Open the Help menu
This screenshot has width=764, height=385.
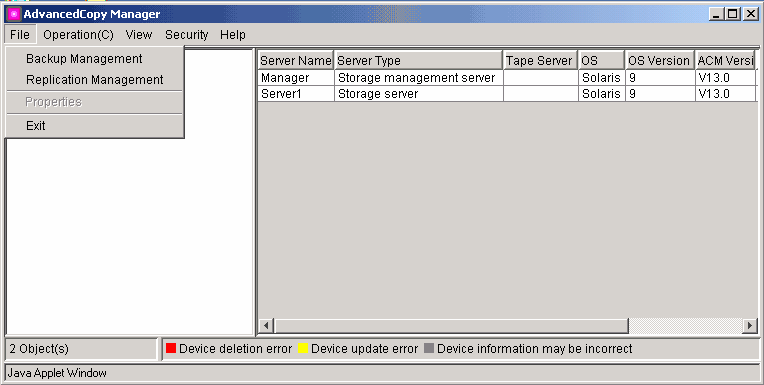[233, 35]
